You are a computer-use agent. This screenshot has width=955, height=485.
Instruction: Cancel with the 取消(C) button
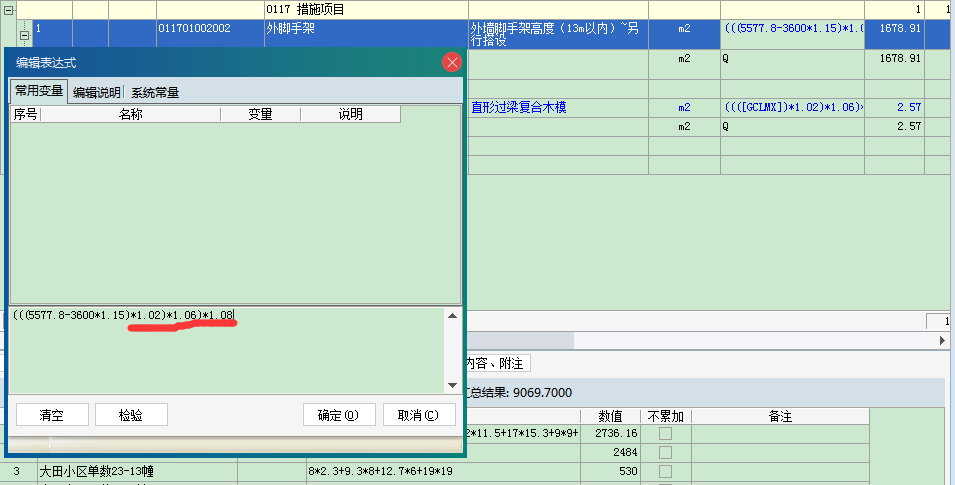418,415
